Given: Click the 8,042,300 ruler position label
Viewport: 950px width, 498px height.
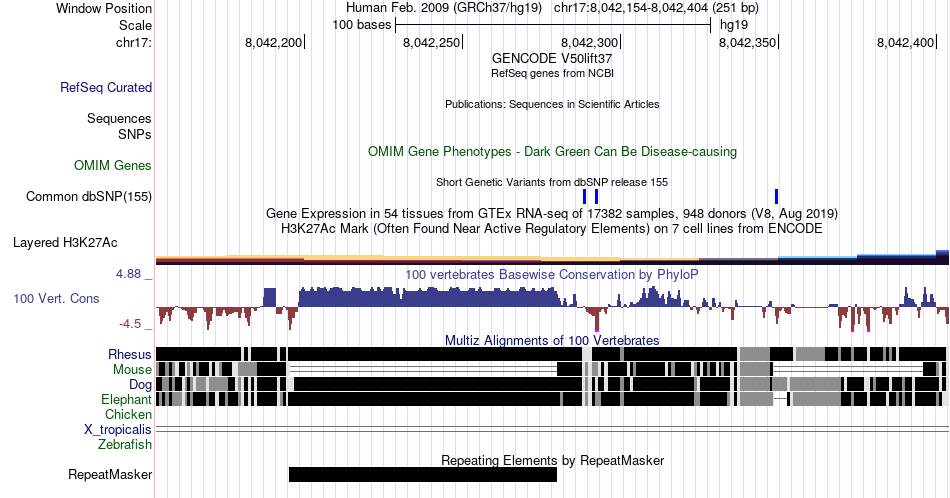Looking at the screenshot, I should (x=590, y=42).
